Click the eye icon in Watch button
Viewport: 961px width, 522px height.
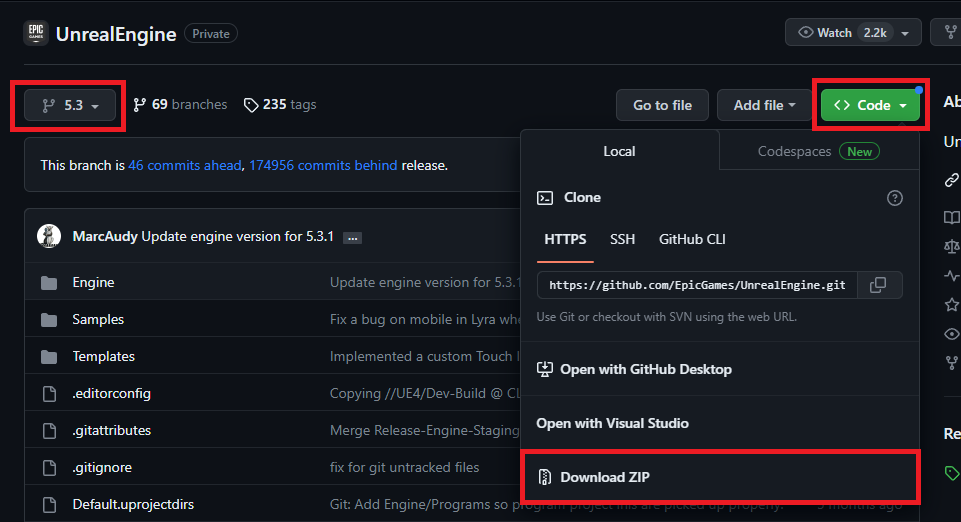coord(805,32)
